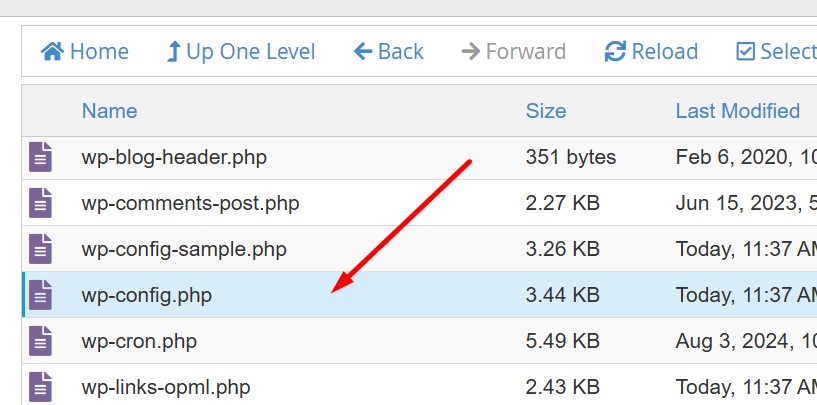The width and height of the screenshot is (817, 405).
Task: Click the Reload refresh icon
Action: (616, 51)
